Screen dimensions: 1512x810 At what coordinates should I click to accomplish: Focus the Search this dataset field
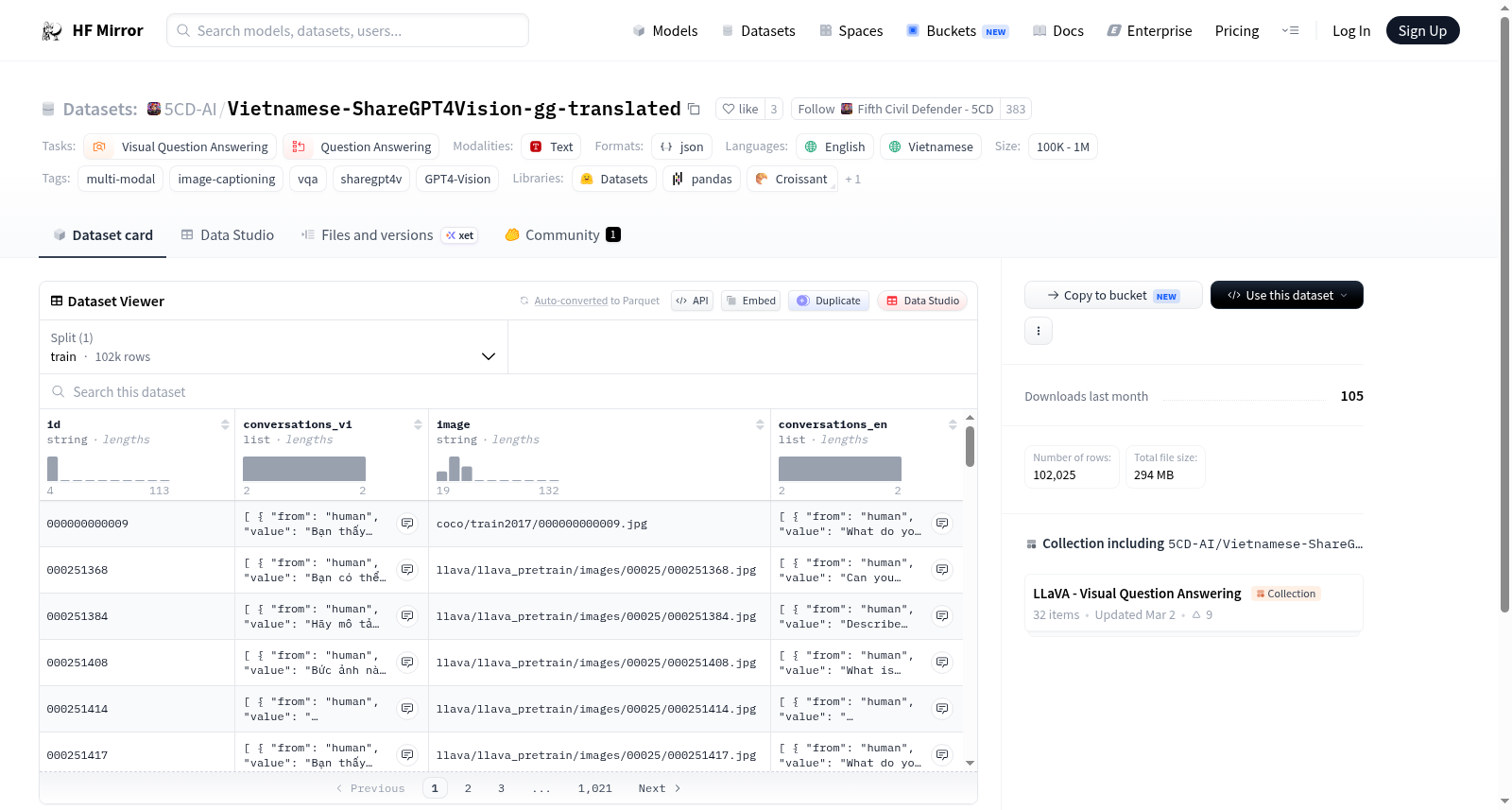coord(508,391)
